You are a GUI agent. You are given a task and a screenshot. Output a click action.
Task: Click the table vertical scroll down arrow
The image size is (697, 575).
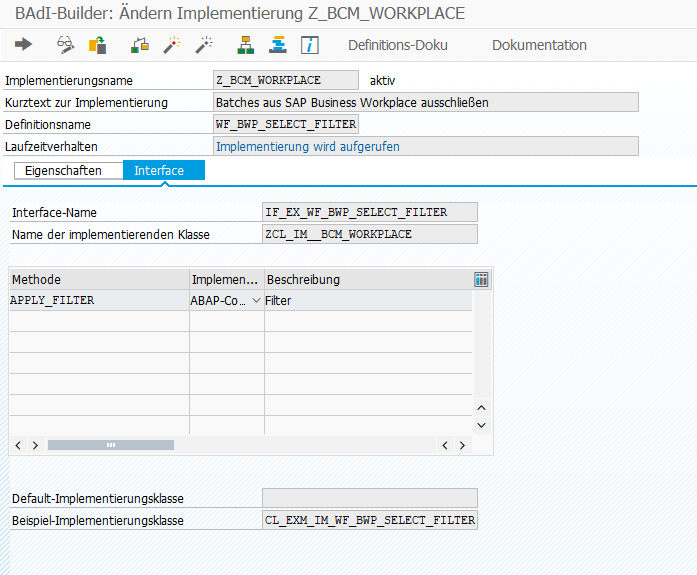point(481,425)
